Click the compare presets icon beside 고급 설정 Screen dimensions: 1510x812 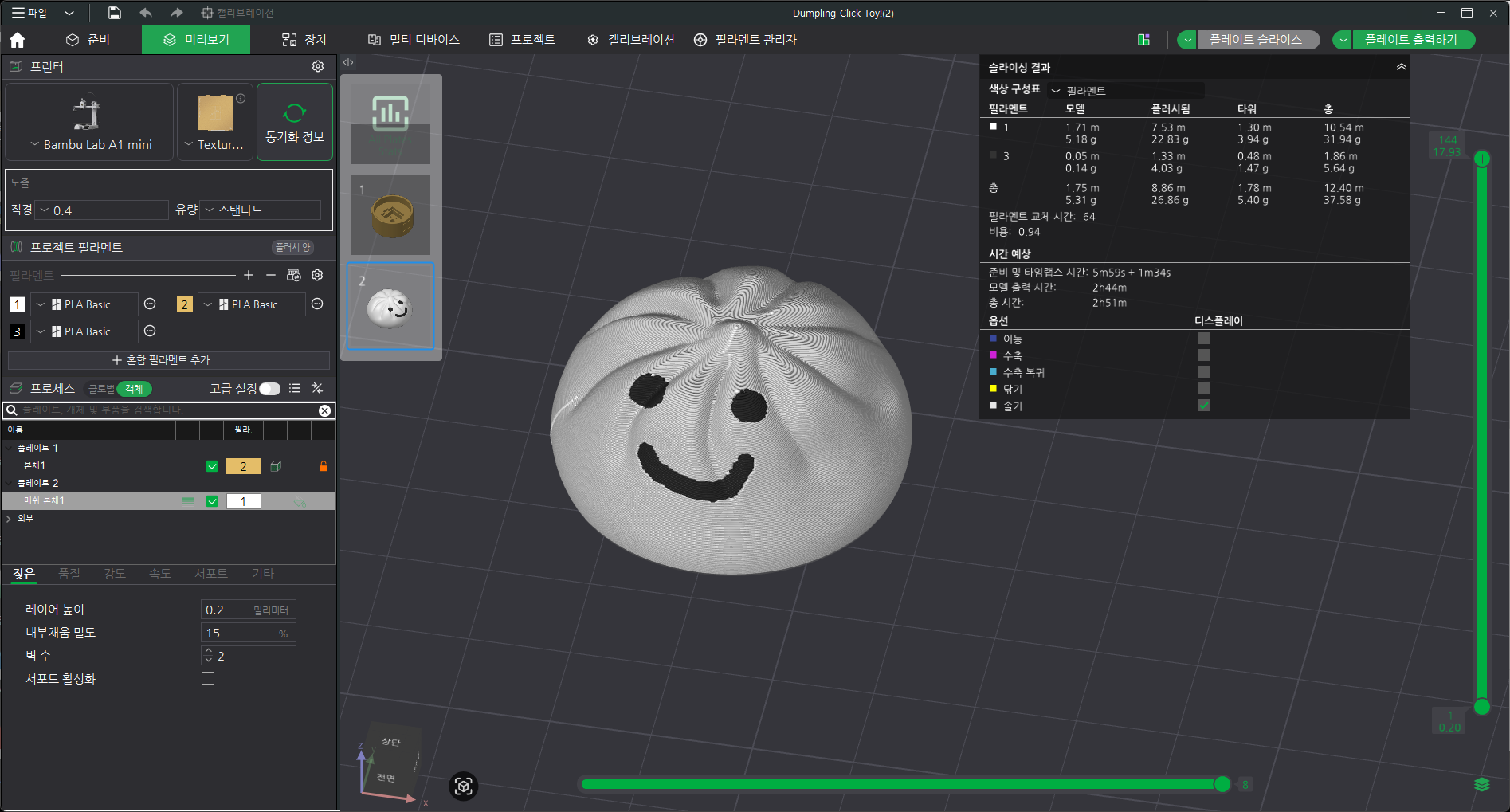(x=317, y=388)
